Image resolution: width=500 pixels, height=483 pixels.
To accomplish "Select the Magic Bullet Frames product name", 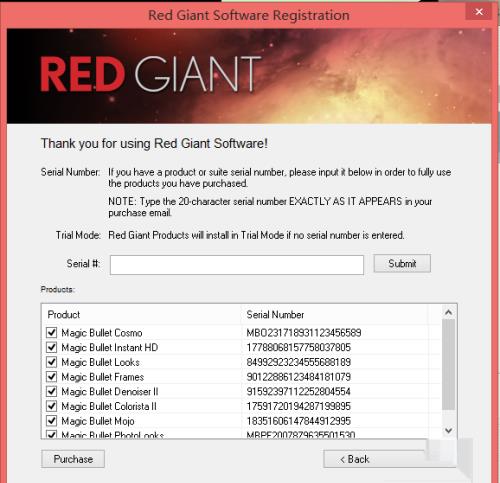I will coord(103,377).
